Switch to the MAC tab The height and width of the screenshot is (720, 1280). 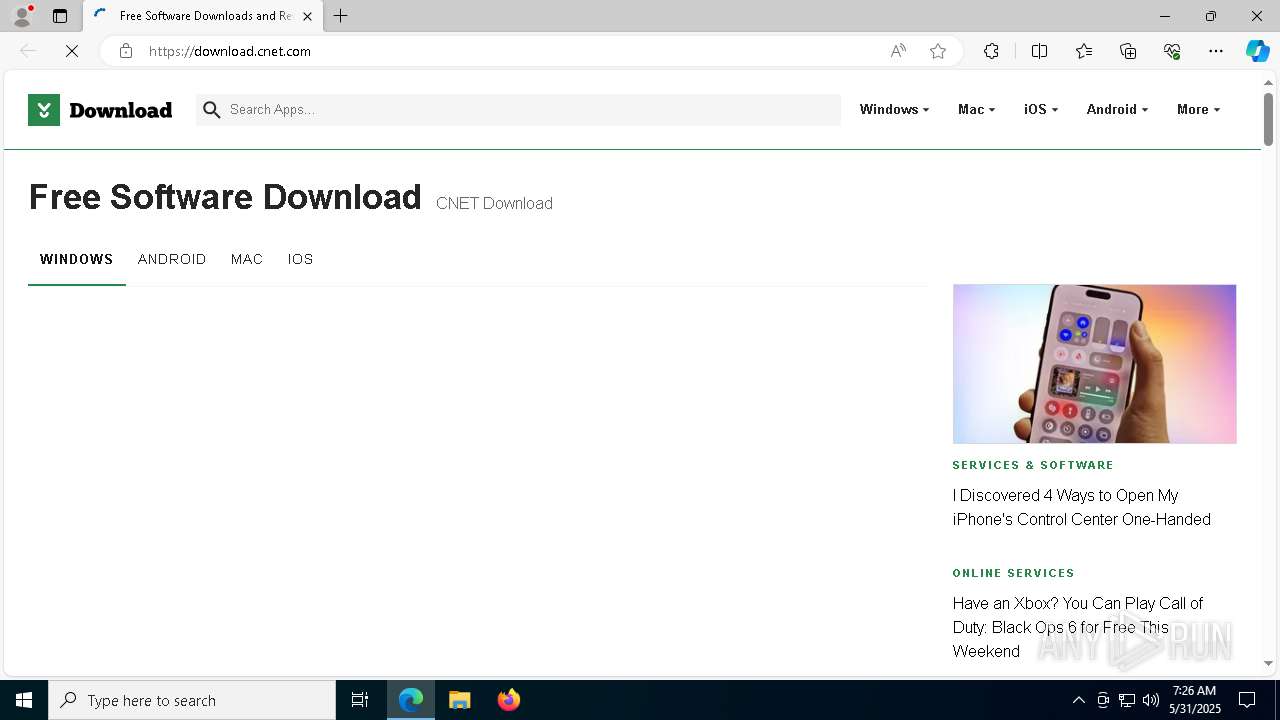click(x=247, y=259)
